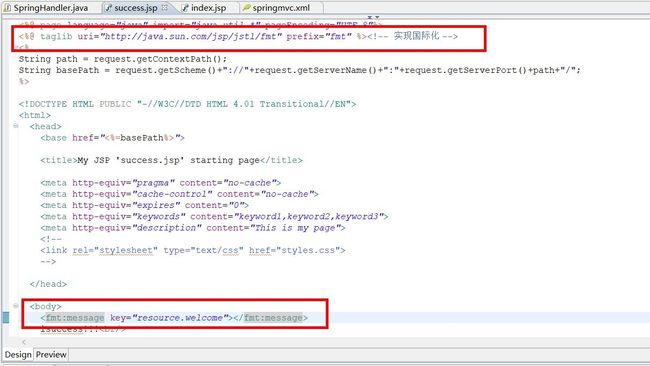Click the meta expires line
The image size is (650, 366).
[x=144, y=205]
